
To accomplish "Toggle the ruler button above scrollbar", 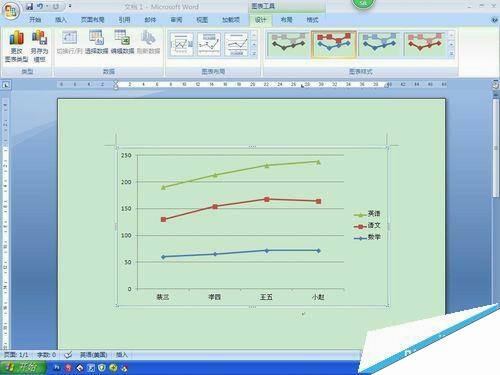I will pyautogui.click(x=496, y=84).
